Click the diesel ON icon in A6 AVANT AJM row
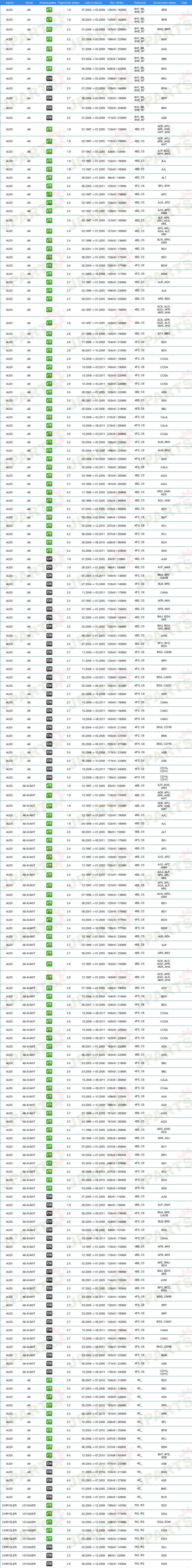 pos(49,1197)
